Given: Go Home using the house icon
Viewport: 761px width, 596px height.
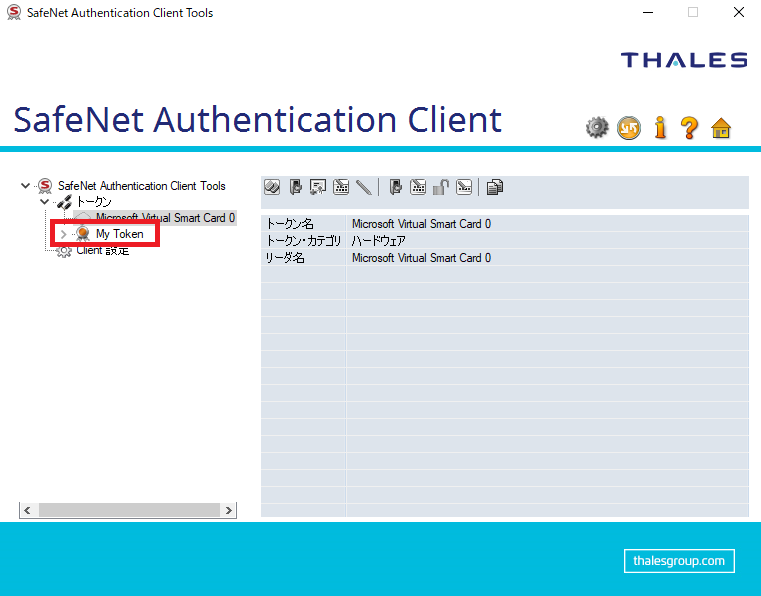Looking at the screenshot, I should click(721, 127).
